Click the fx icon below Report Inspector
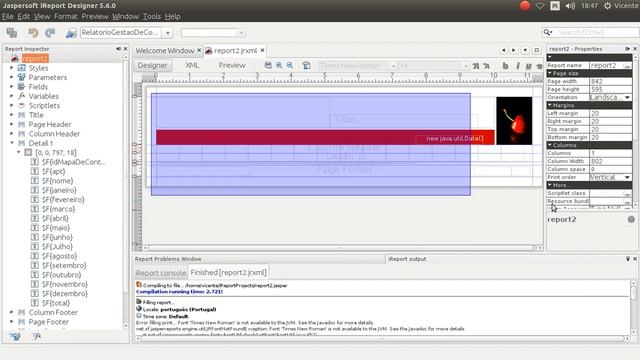640x360 pixels. pos(37,336)
